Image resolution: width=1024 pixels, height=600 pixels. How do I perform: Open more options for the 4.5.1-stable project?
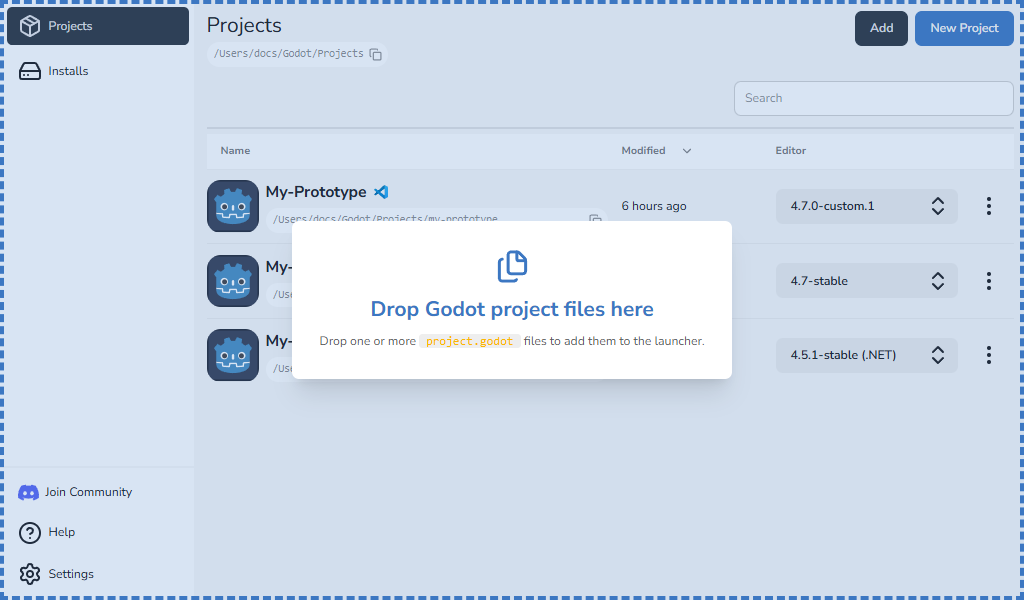point(989,355)
